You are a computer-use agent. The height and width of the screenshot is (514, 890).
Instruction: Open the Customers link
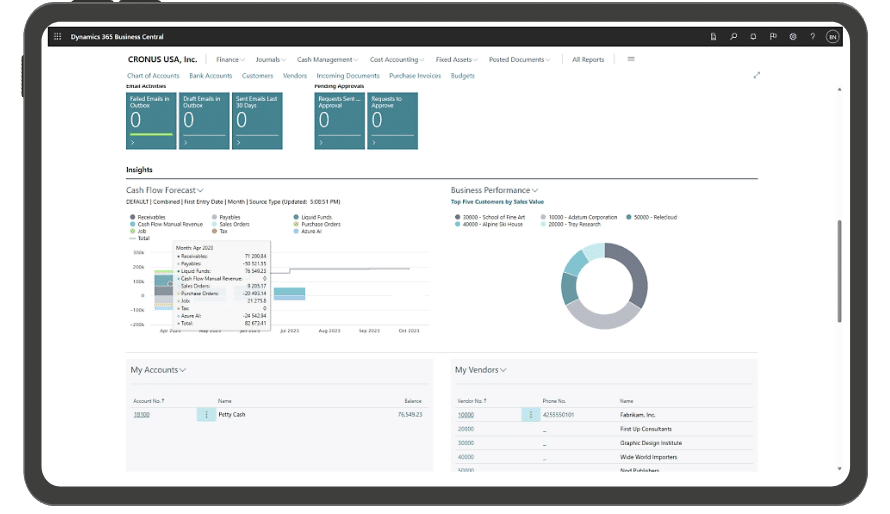[257, 75]
